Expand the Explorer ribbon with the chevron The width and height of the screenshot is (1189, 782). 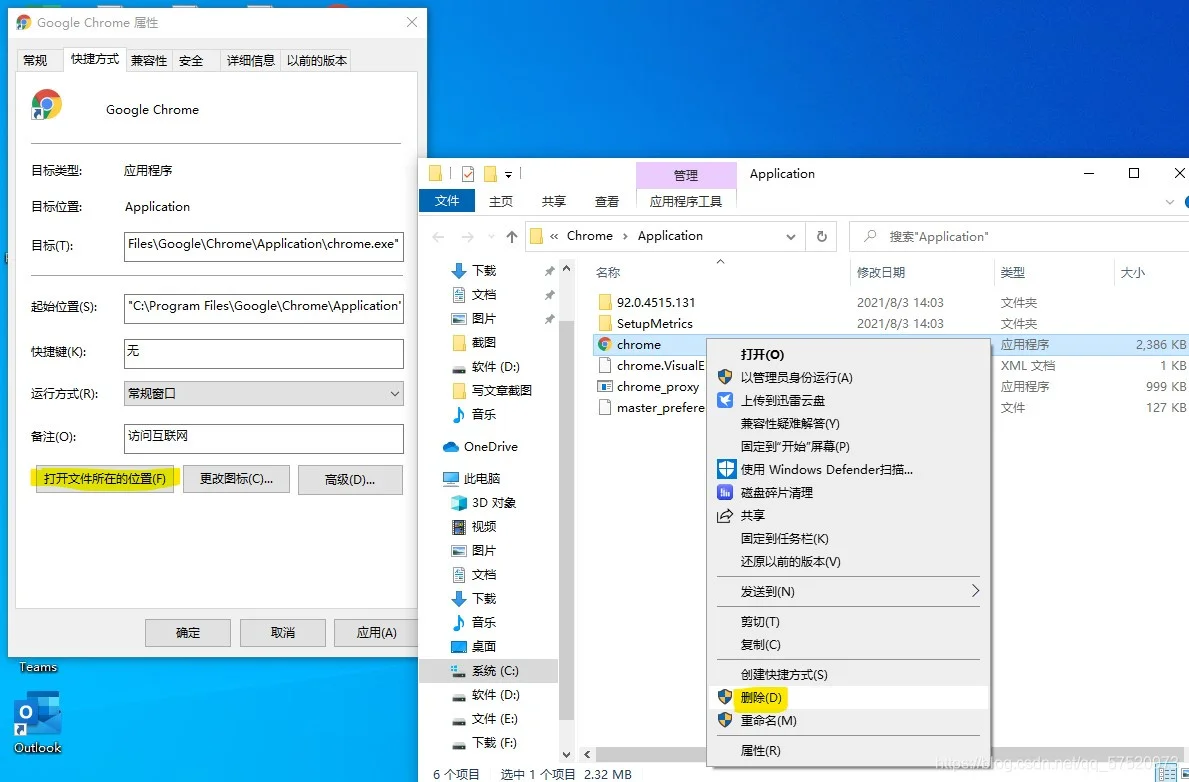click(1169, 202)
